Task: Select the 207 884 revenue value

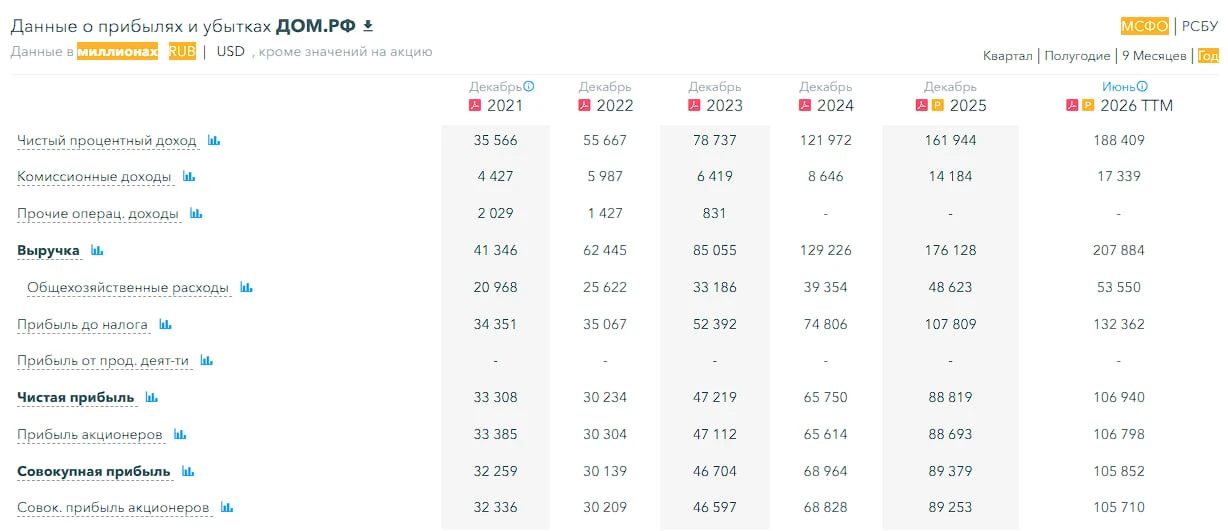Action: [x=1119, y=251]
